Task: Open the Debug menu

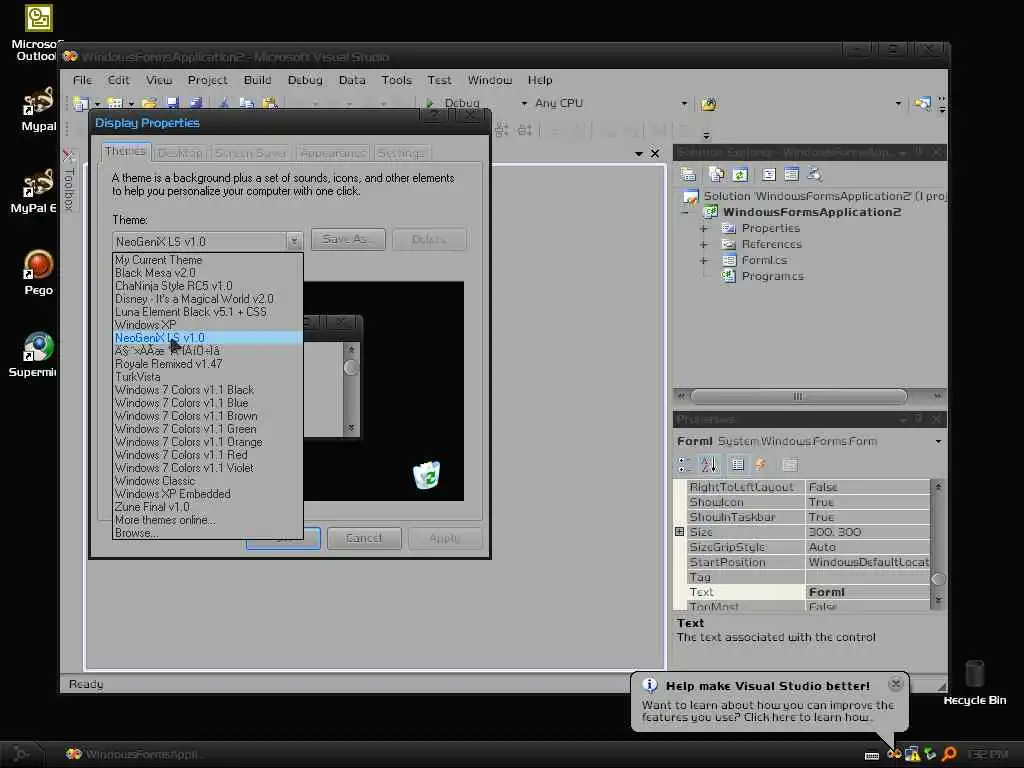Action: coord(305,80)
